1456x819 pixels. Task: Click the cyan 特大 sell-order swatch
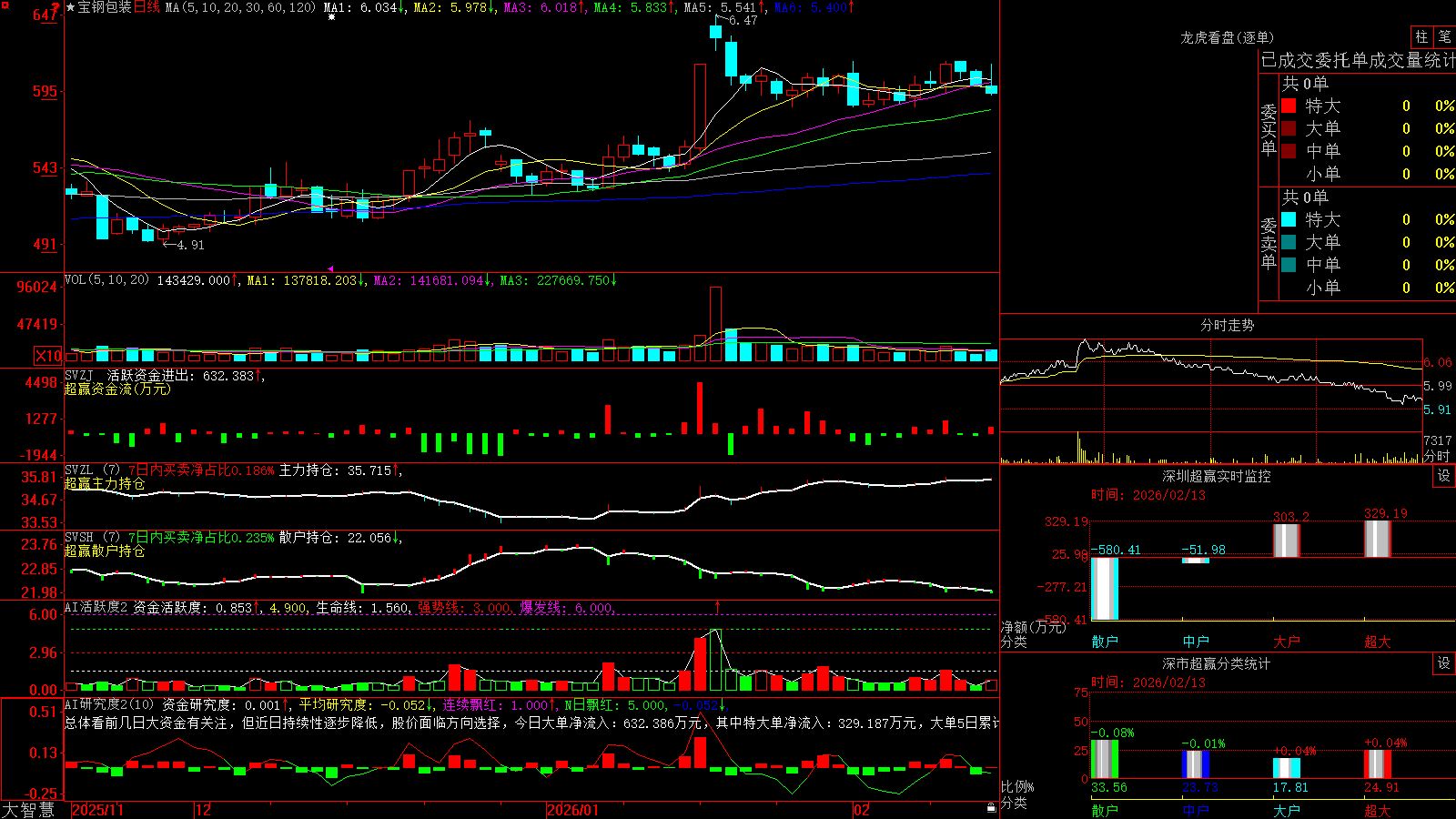tap(1289, 219)
